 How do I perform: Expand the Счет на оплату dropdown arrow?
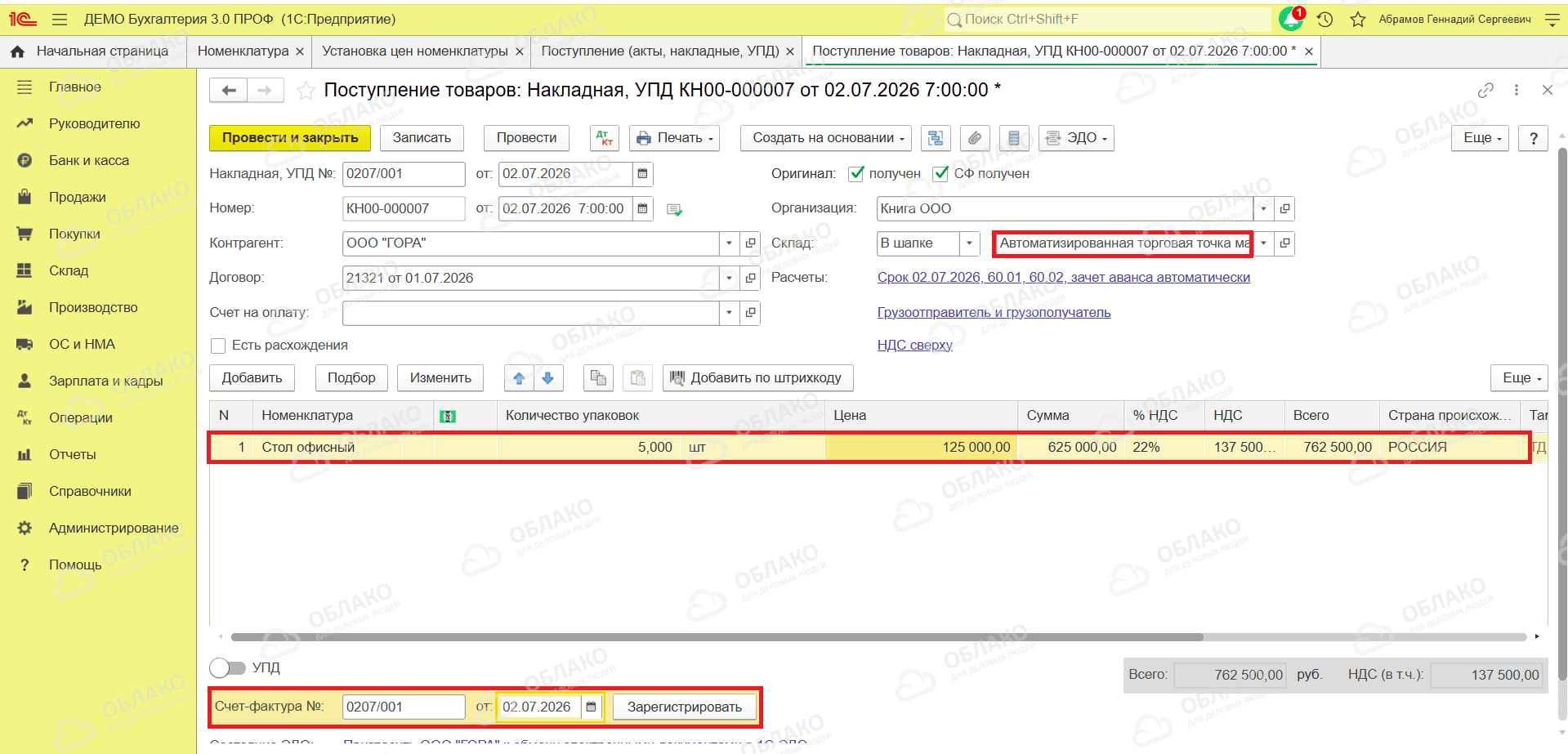tap(729, 313)
